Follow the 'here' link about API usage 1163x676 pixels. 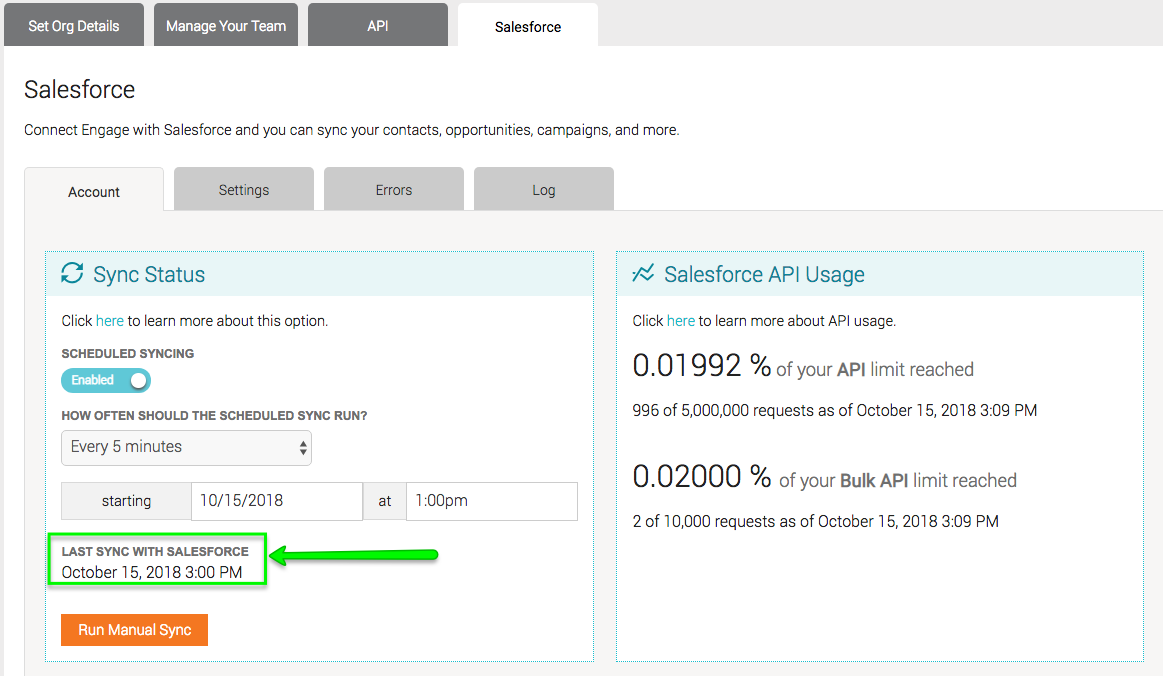681,321
